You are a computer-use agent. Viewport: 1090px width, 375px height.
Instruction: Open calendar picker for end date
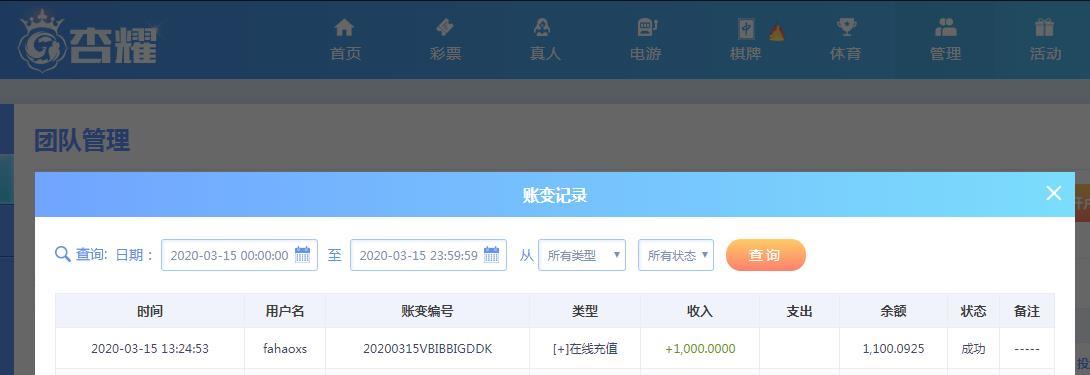(491, 255)
